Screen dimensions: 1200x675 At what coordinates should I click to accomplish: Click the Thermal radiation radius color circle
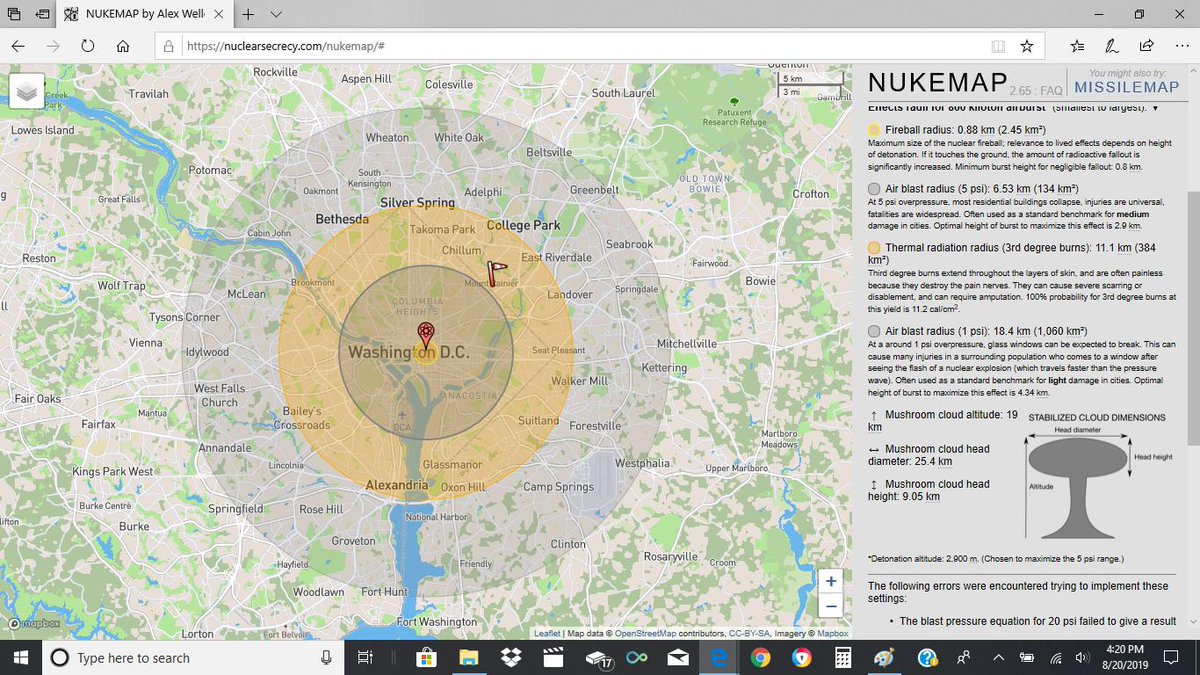point(874,247)
